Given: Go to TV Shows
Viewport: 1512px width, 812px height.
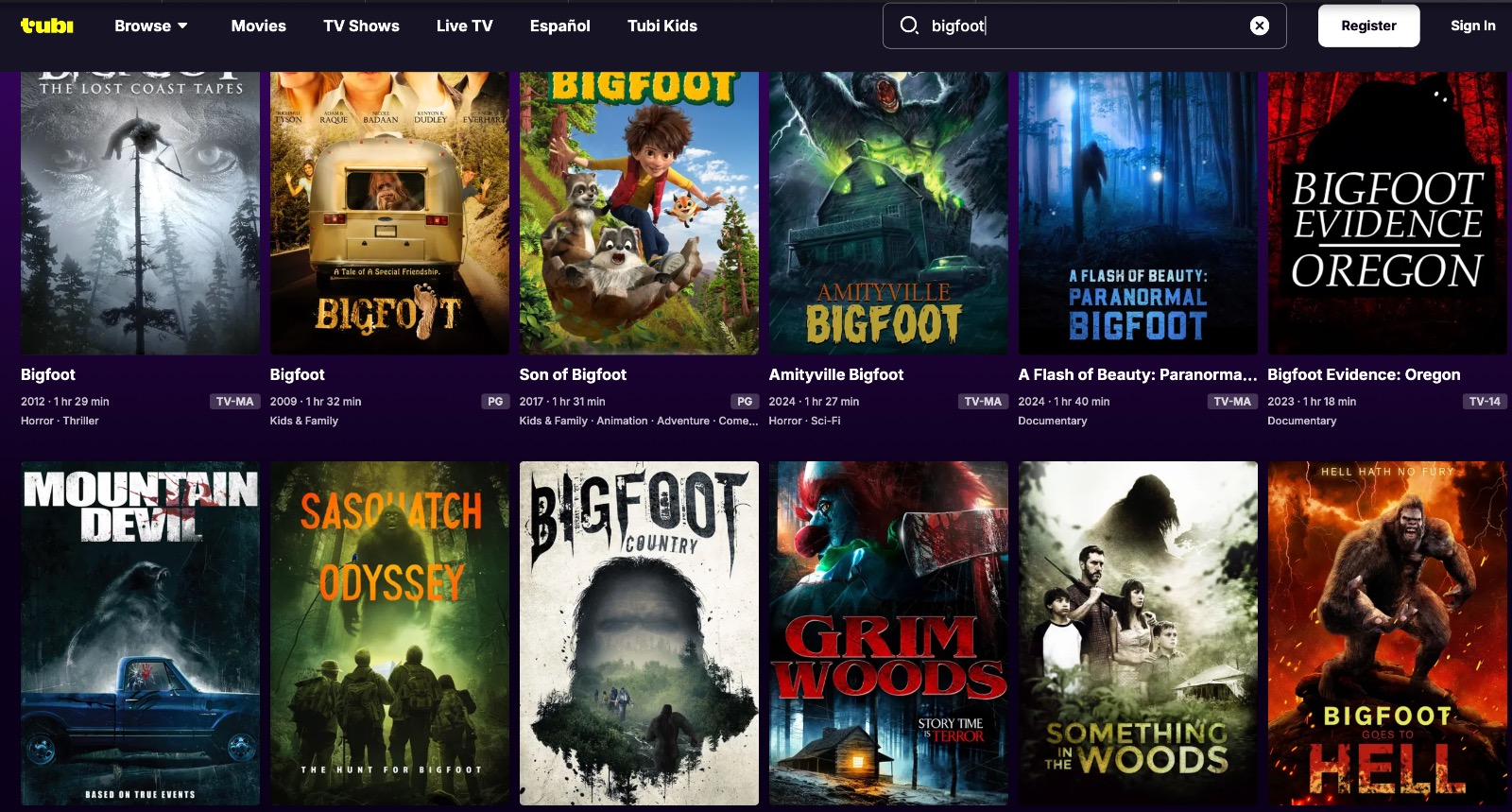Looking at the screenshot, I should [361, 26].
